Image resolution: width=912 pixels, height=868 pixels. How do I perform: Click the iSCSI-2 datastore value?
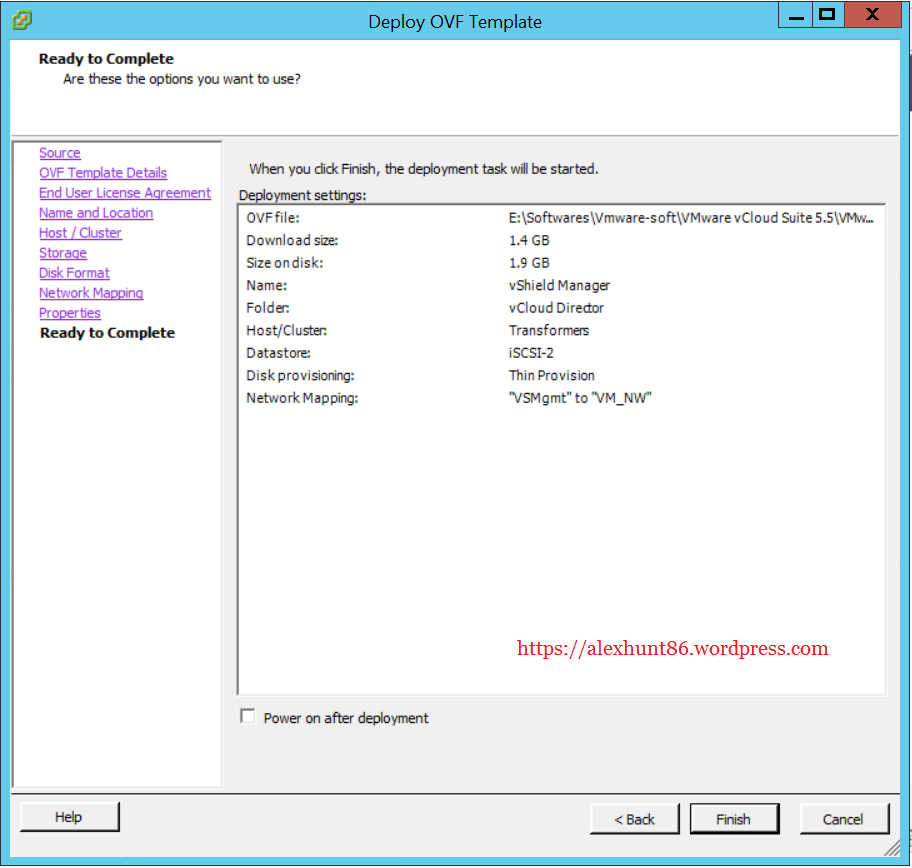pos(531,353)
